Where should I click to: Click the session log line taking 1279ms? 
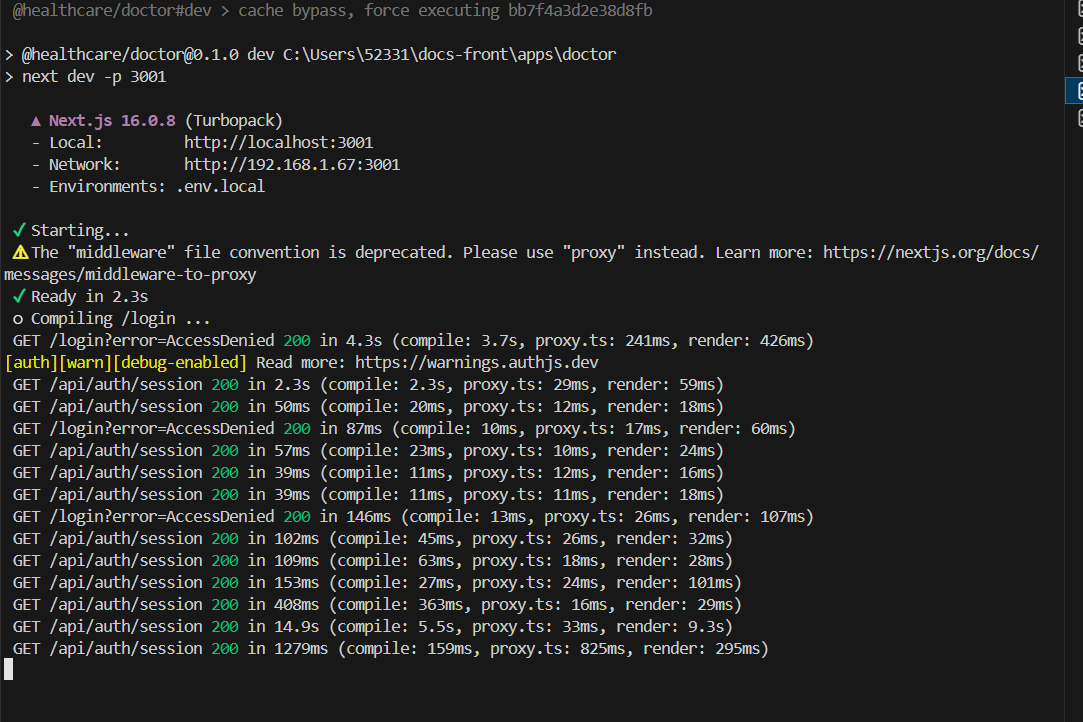click(x=390, y=649)
